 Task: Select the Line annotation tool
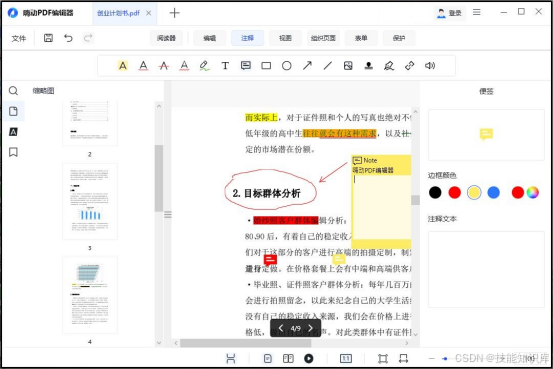point(328,66)
